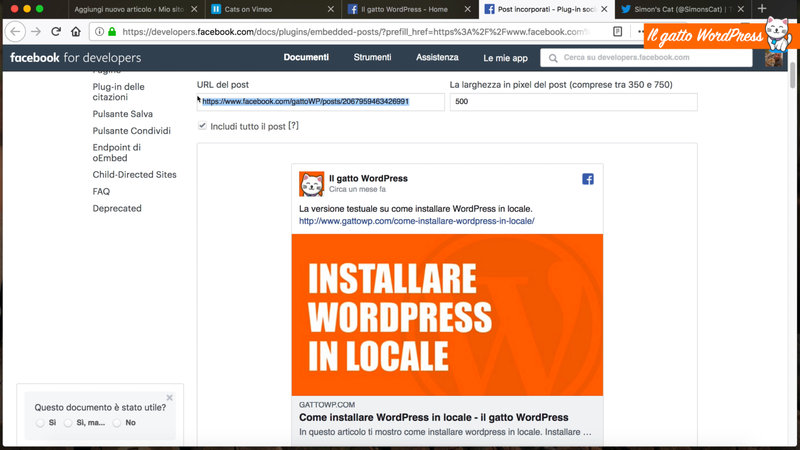Select the Sì radio button
This screenshot has height=450, width=800.
coord(40,423)
